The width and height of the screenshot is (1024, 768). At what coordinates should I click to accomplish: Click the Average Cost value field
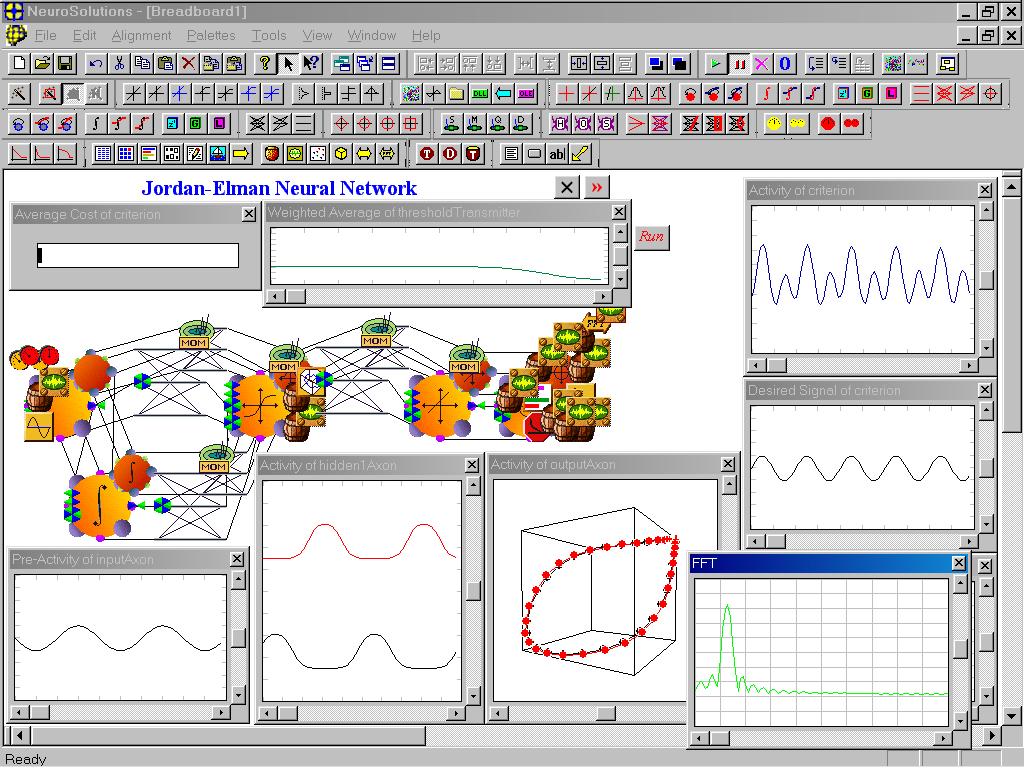[x=138, y=255]
